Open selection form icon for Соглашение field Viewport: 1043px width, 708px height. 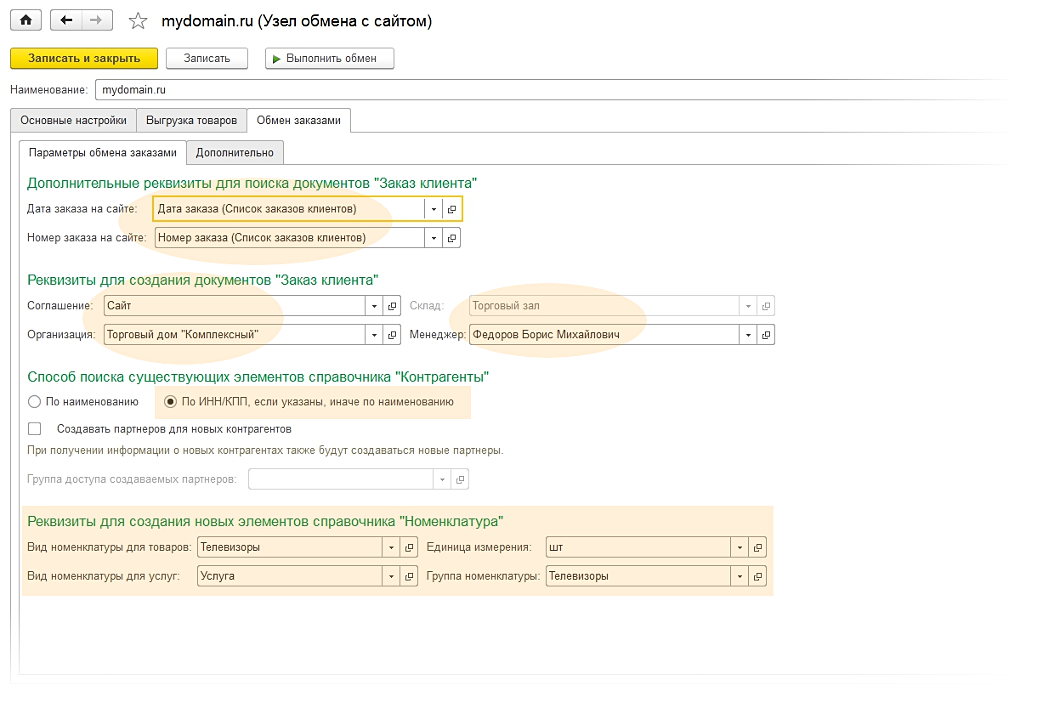pyautogui.click(x=392, y=306)
